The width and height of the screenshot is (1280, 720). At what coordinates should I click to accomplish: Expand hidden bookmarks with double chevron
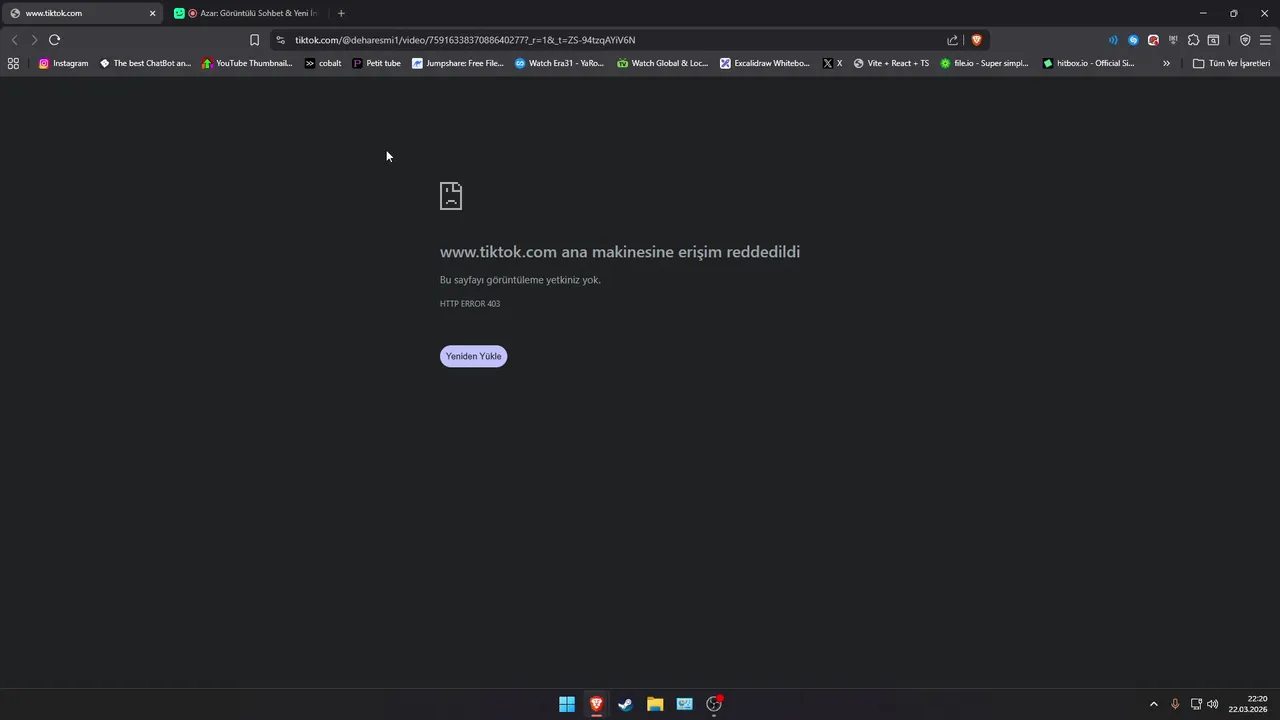1166,63
